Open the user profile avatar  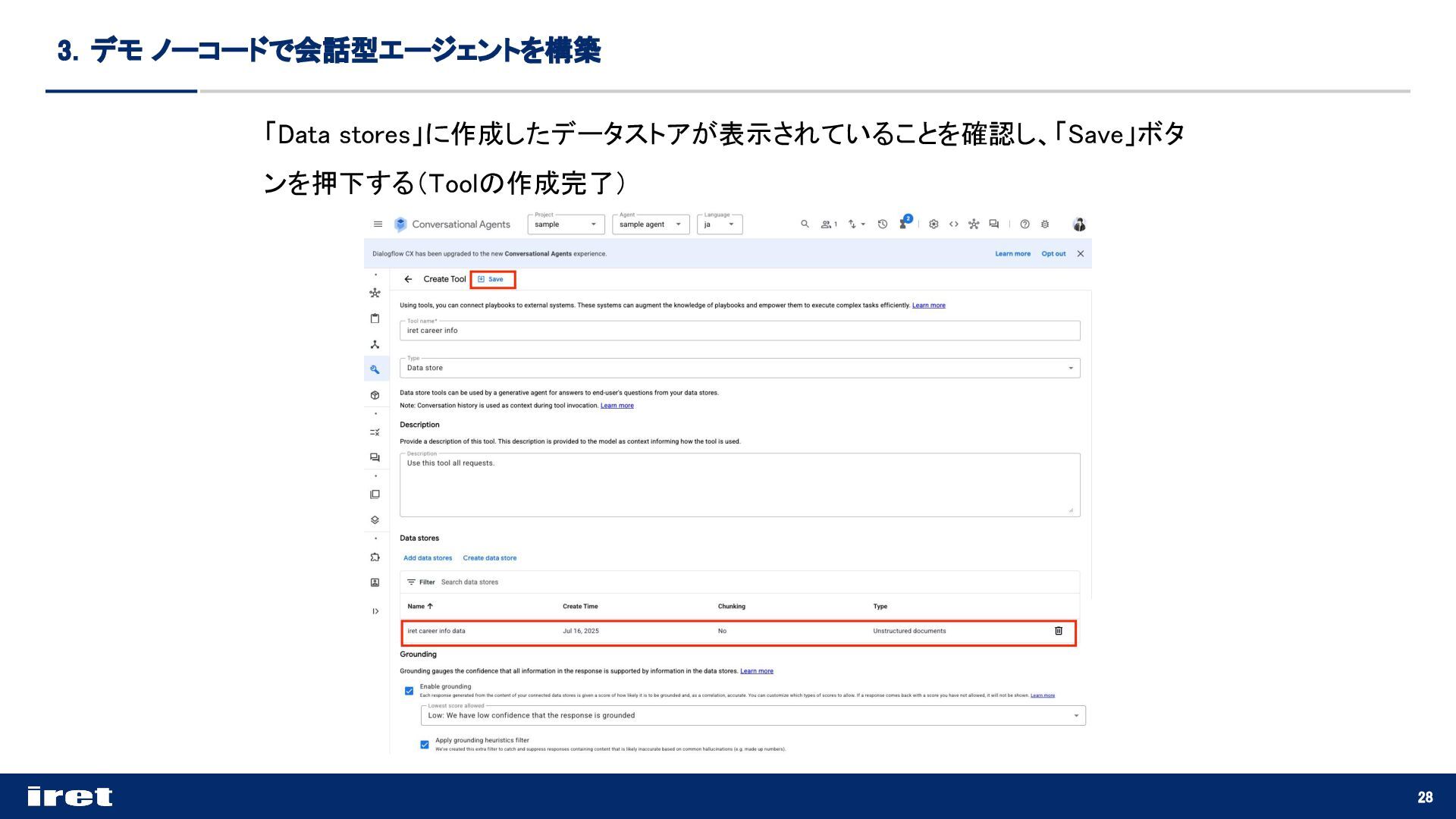1080,224
